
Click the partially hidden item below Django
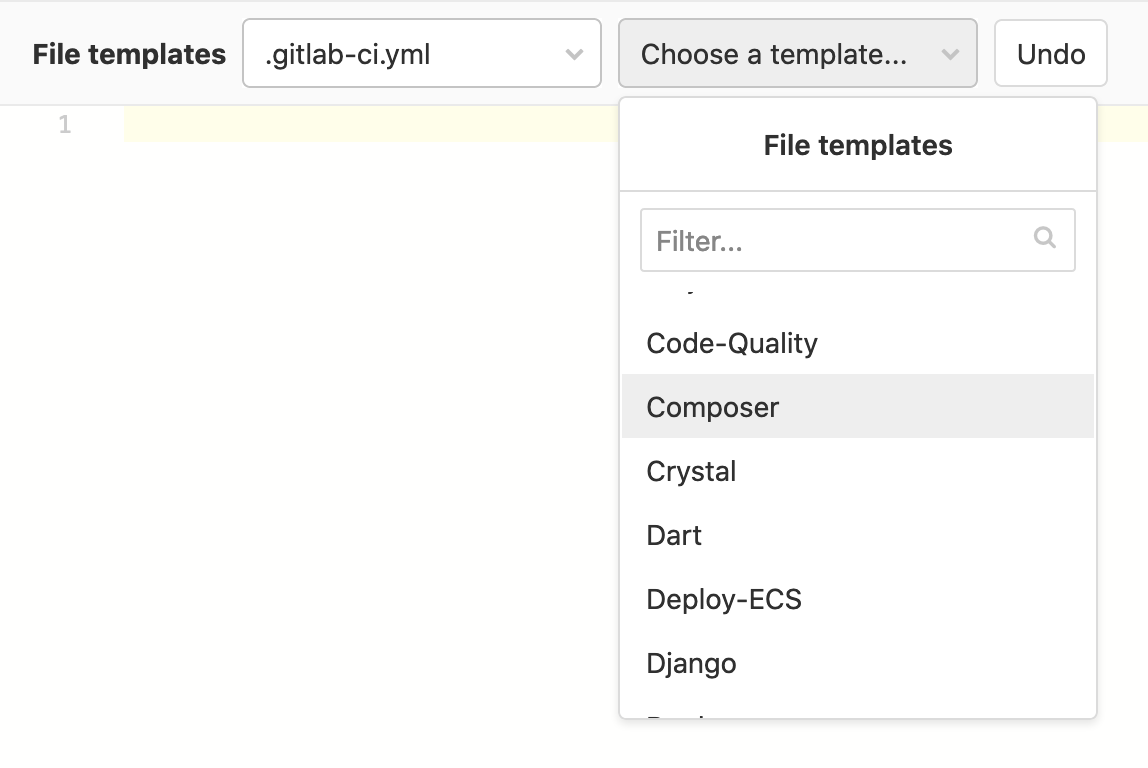point(680,713)
